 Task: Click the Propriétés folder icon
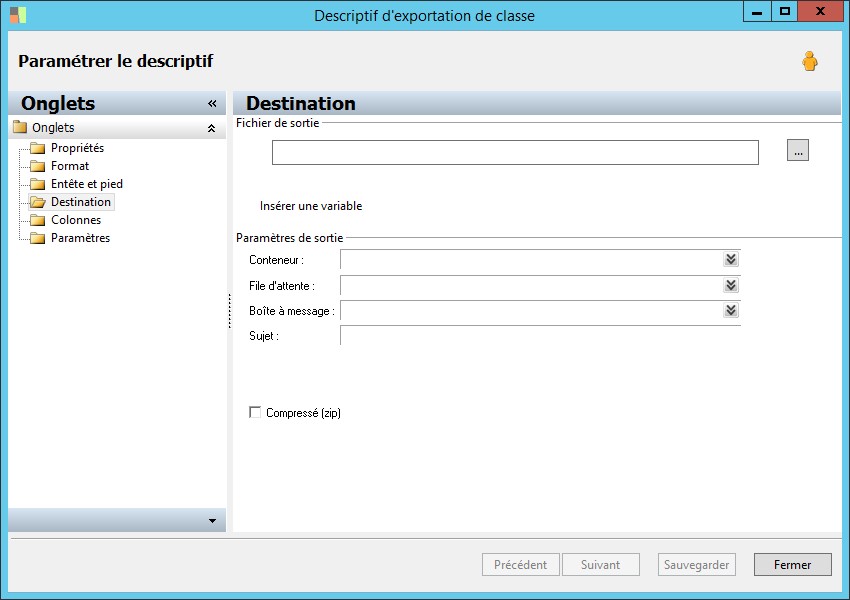pos(37,148)
